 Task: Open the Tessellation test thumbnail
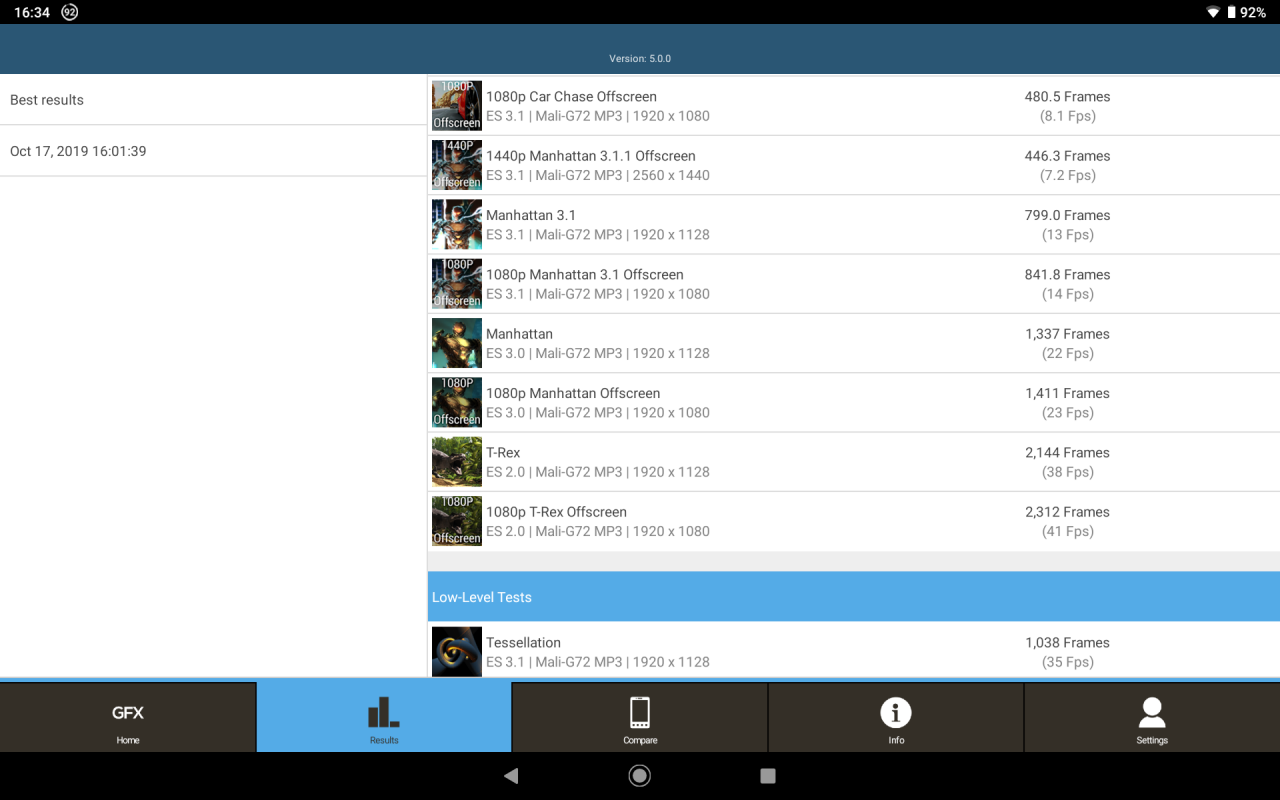coord(457,652)
